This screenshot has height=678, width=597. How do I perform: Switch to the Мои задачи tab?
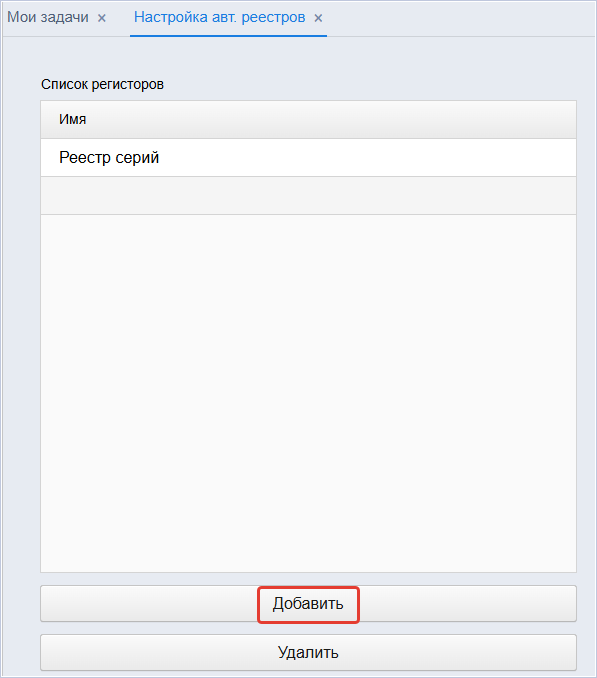pyautogui.click(x=48, y=17)
